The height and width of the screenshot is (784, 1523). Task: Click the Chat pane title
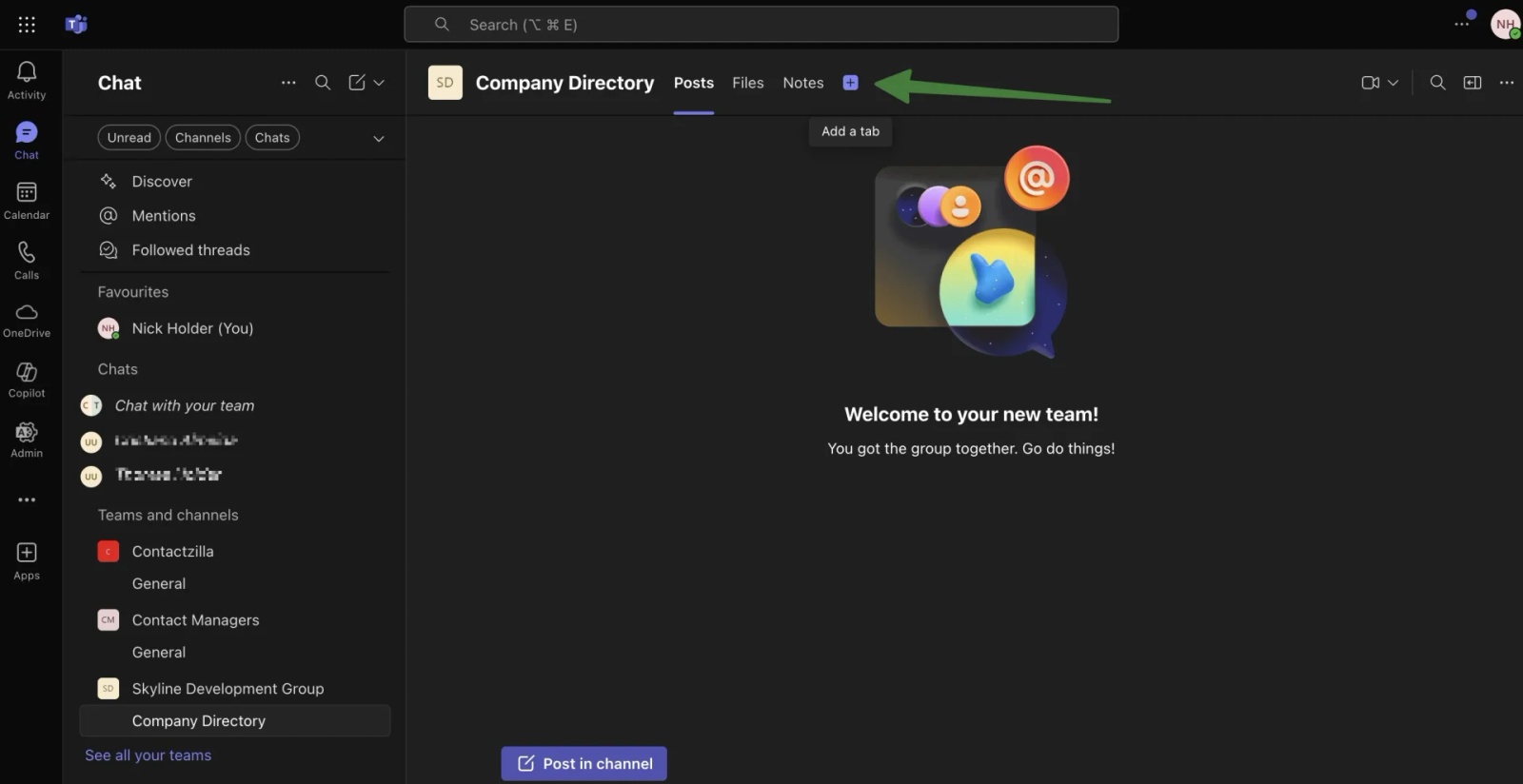click(120, 83)
